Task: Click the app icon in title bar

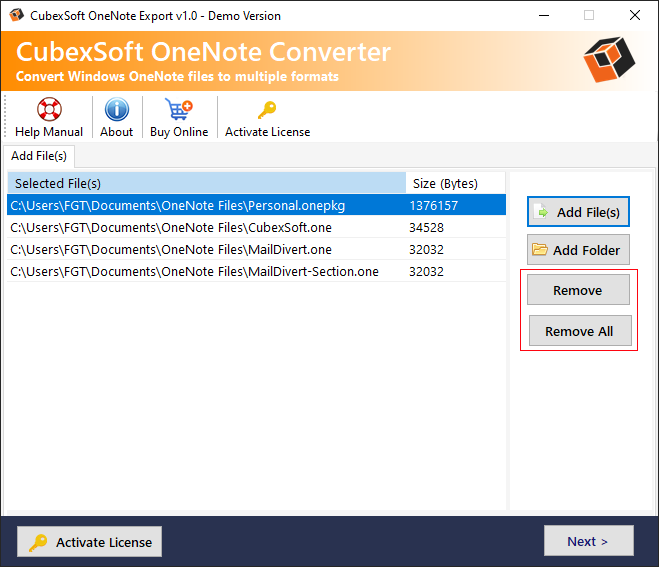Action: [x=16, y=15]
